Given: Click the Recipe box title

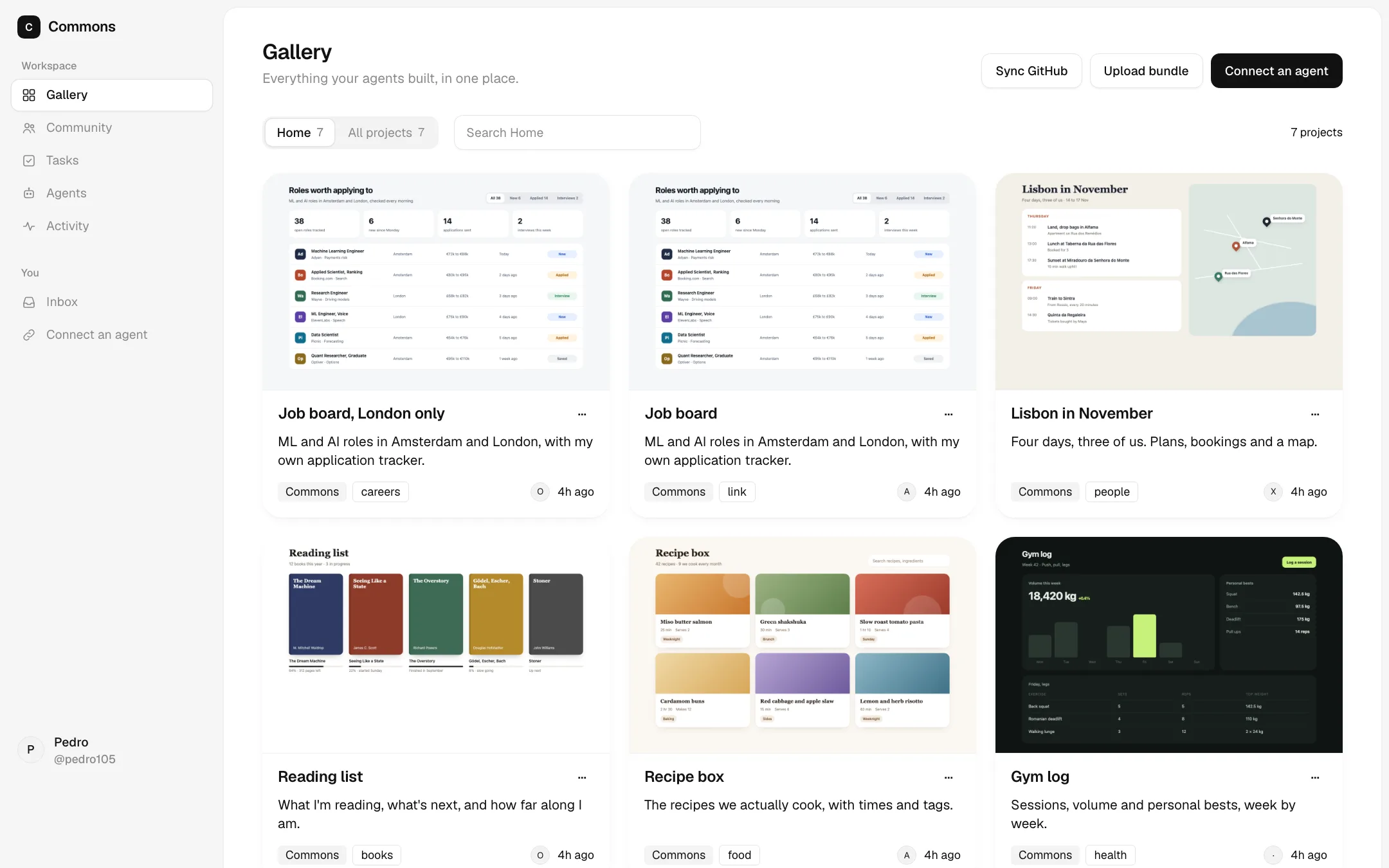Looking at the screenshot, I should click(684, 777).
